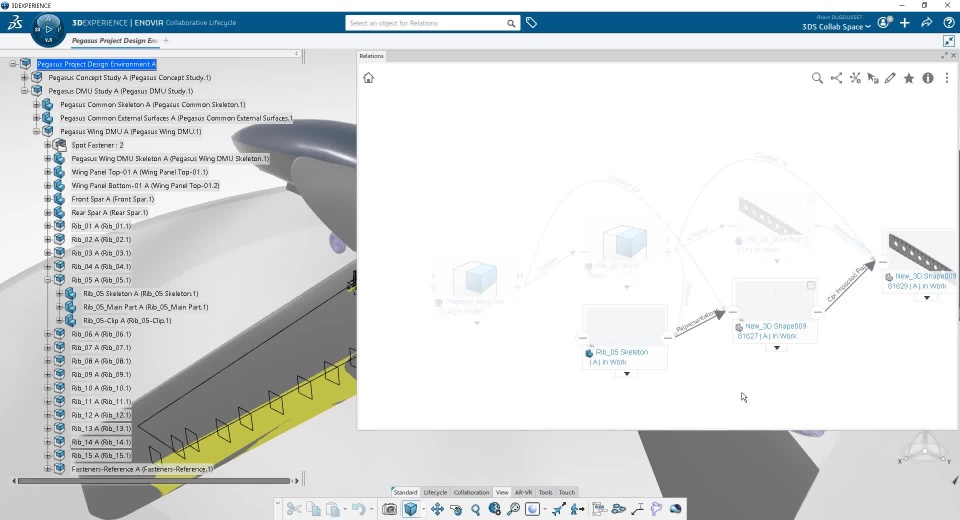The image size is (960, 520).
Task: Switch to the Lifecycle toolbar tab
Action: coord(435,492)
